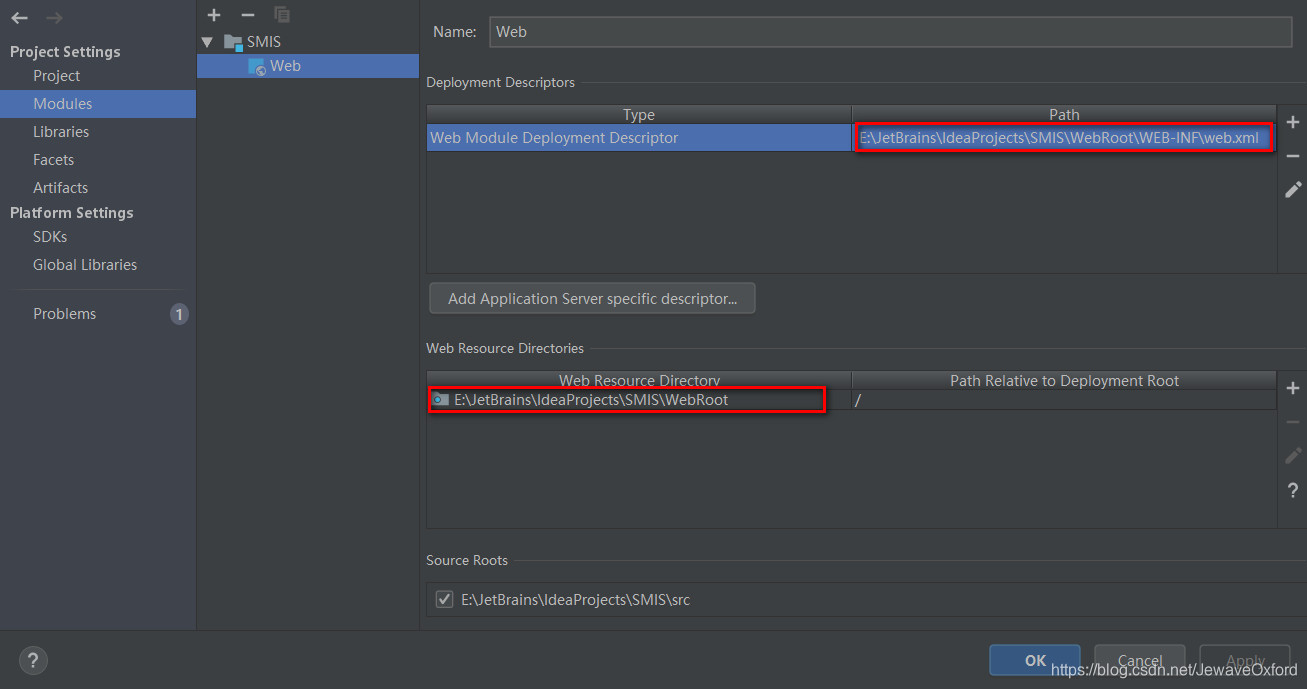Remove the deployment descriptor with the minus icon
Viewport: 1307px width, 689px height.
coord(1292,156)
